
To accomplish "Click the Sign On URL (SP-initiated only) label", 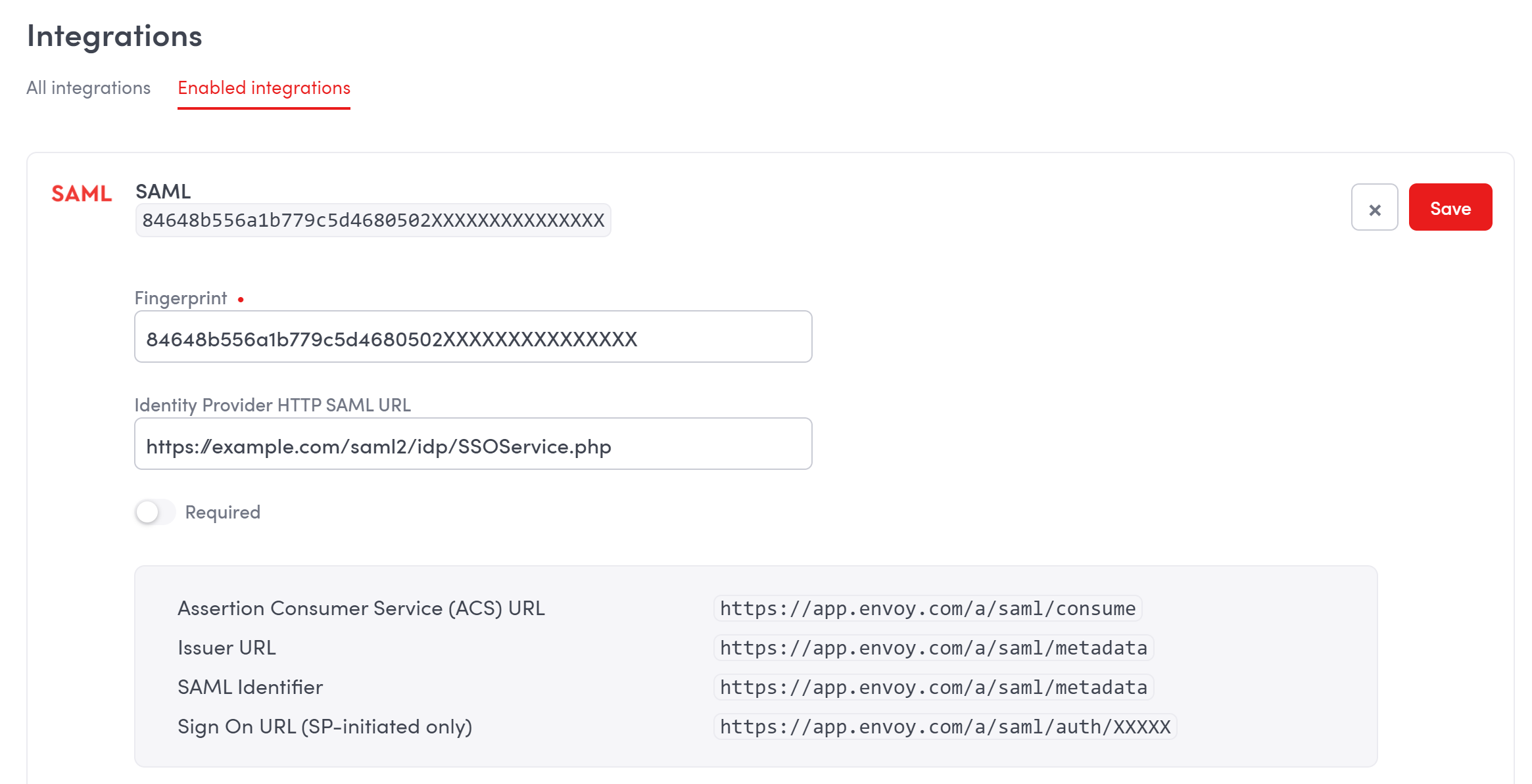I will pos(325,727).
